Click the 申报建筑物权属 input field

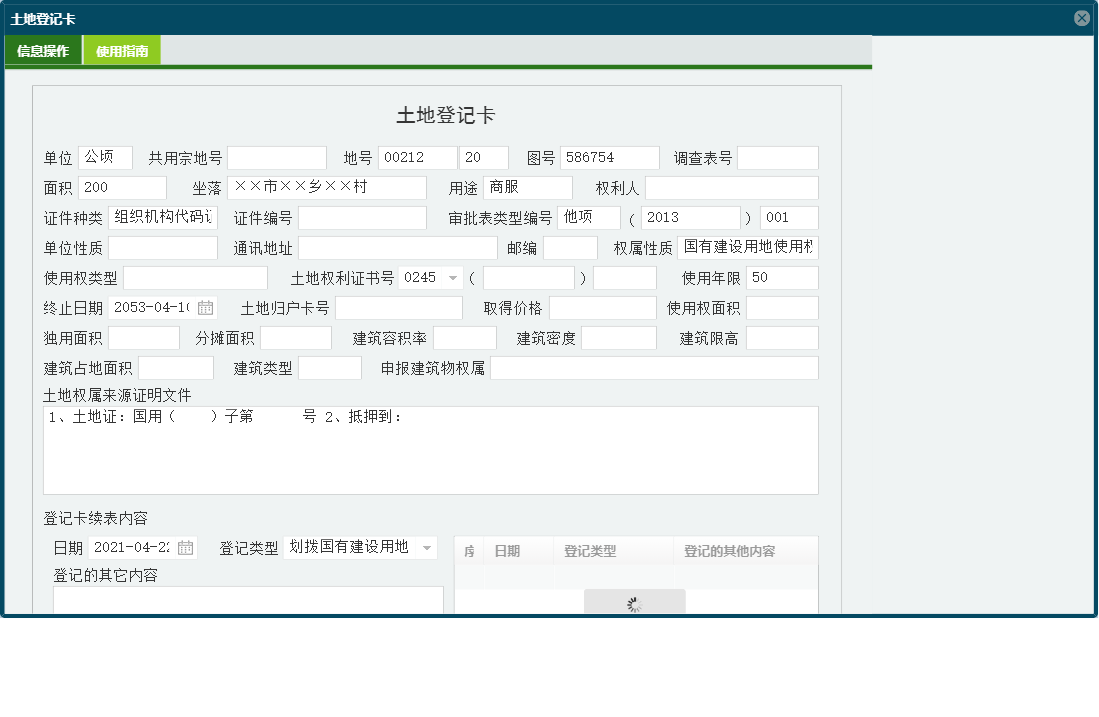pyautogui.click(x=654, y=368)
